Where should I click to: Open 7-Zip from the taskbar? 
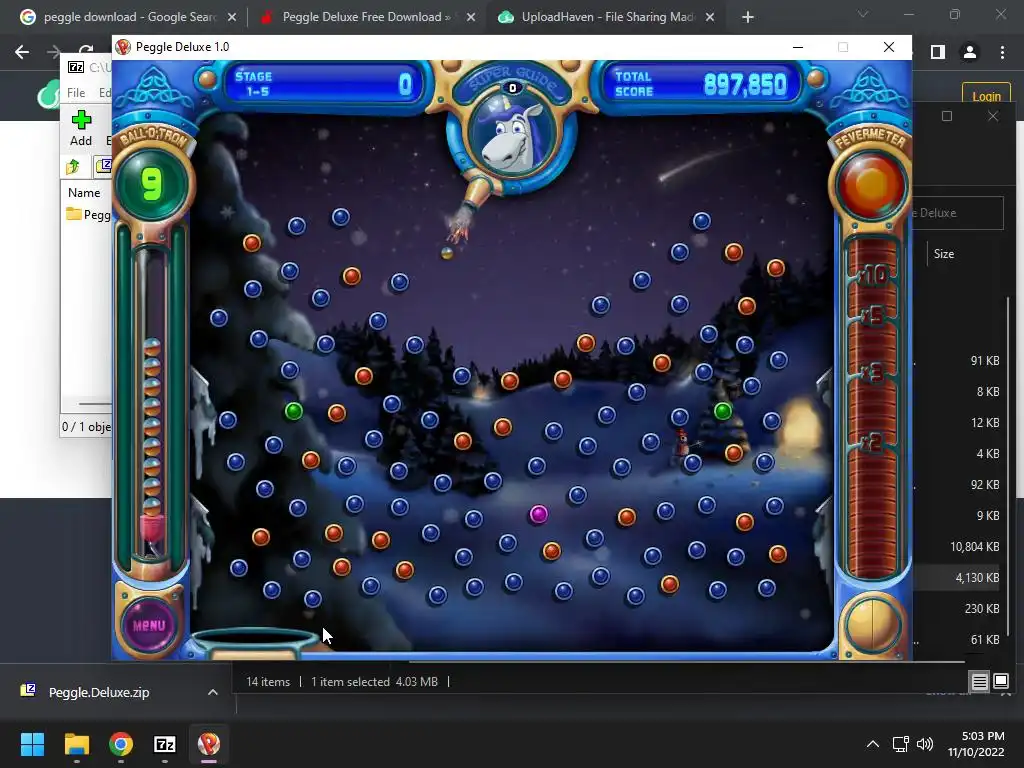[x=165, y=744]
